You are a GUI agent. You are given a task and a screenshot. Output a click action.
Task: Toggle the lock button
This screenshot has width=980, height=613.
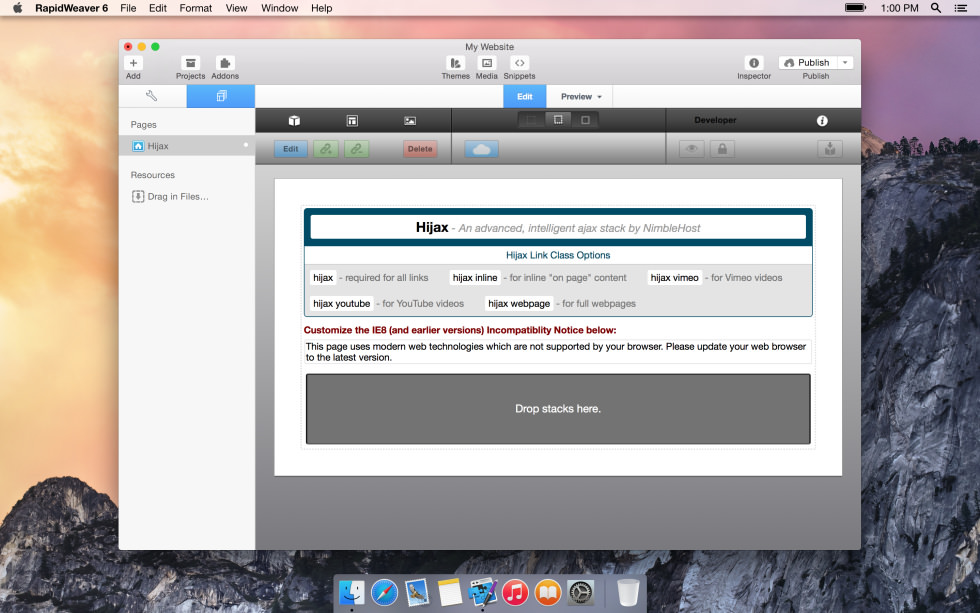(722, 149)
